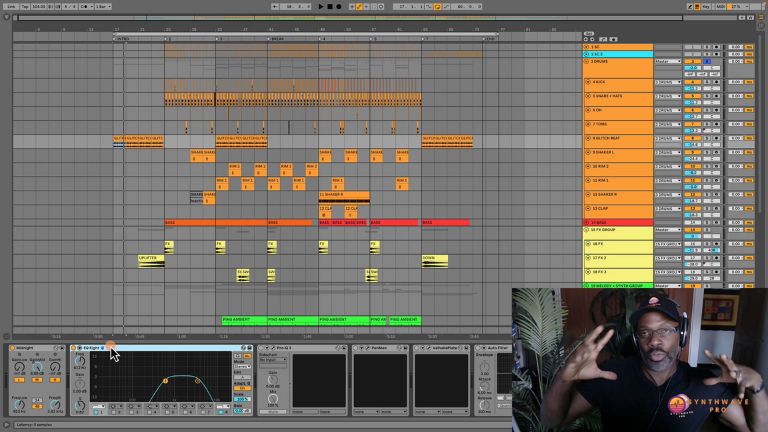Click the BREAK locator marker
Screen dimensions: 768x432
(277, 39)
